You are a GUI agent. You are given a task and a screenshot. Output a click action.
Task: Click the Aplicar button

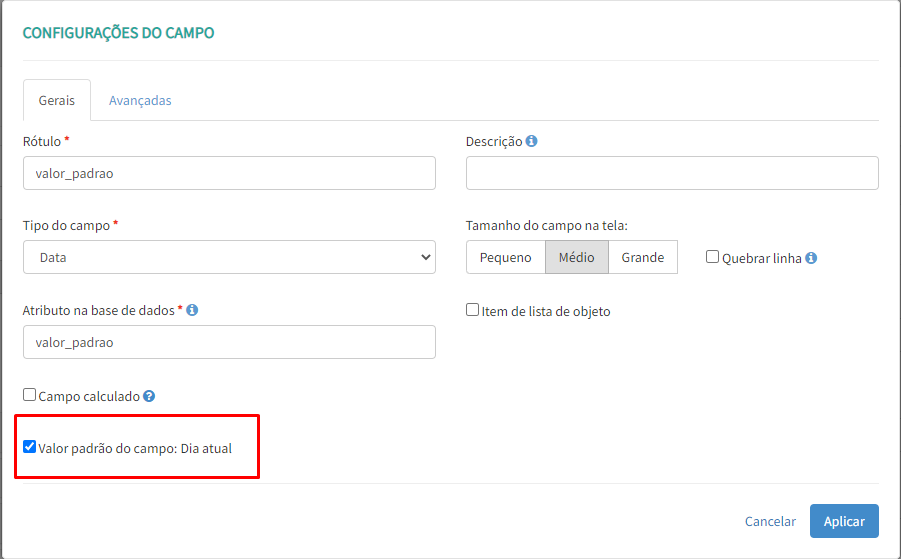coord(844,521)
